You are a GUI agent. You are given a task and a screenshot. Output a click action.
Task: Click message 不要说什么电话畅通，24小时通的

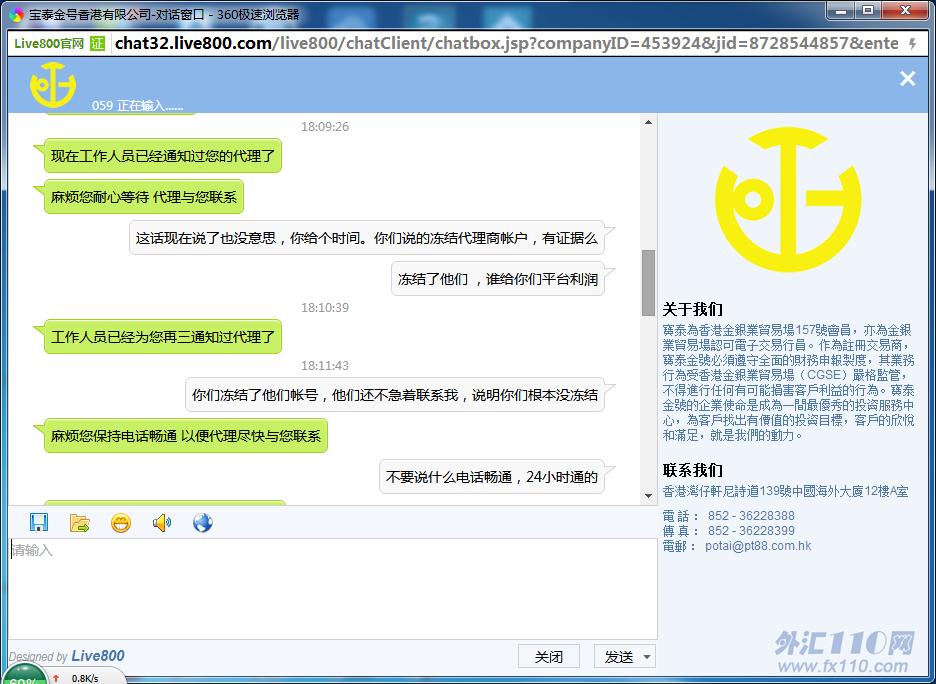(492, 477)
